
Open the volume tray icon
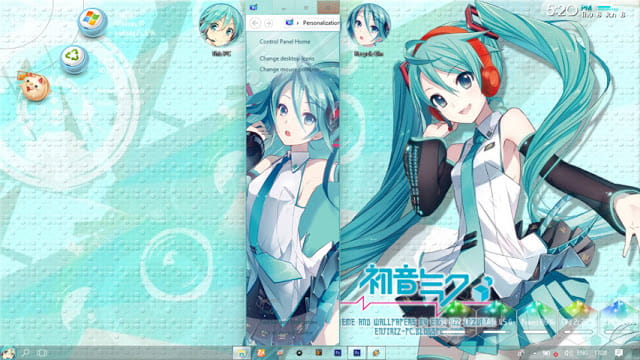click(568, 353)
